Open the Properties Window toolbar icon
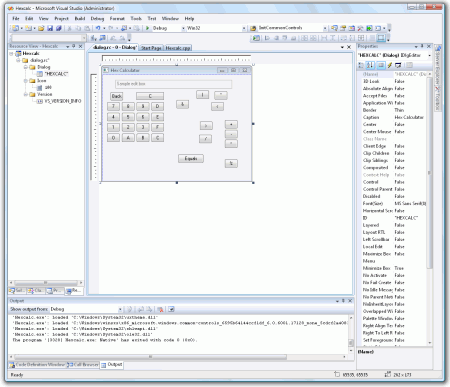Viewport: 450px width, 387px height. click(x=343, y=28)
